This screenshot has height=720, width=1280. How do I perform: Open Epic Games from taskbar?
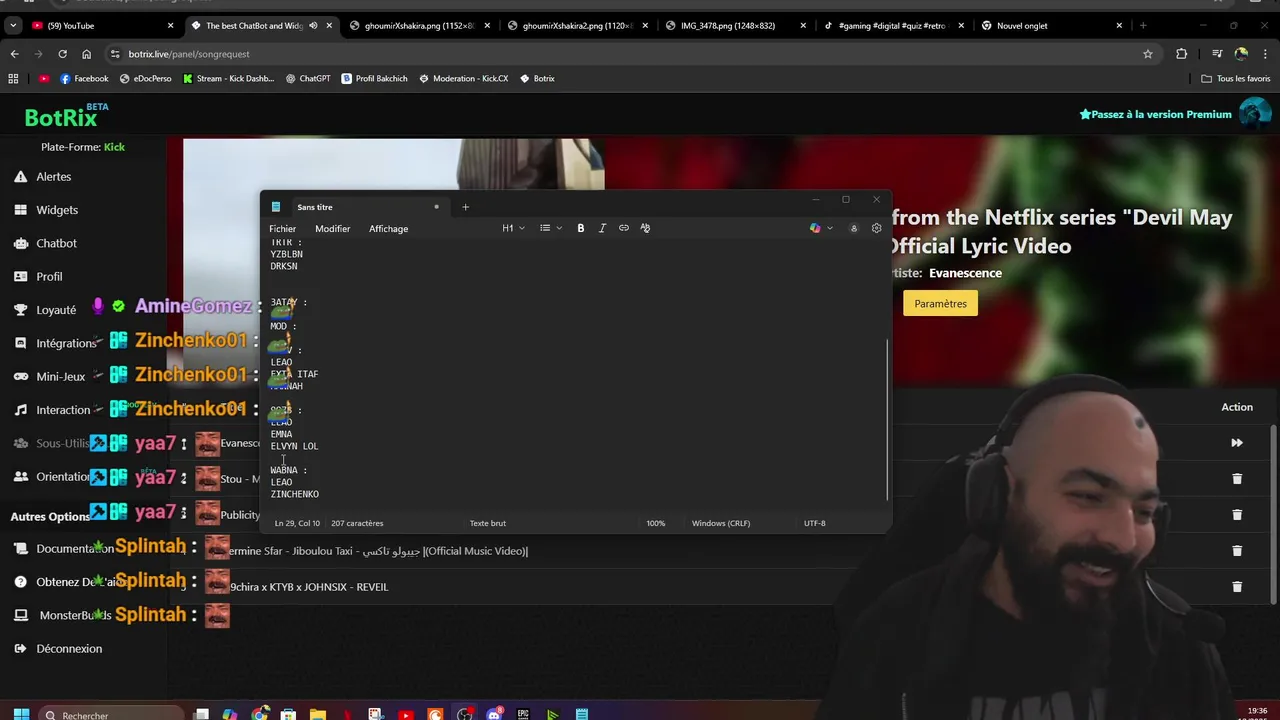point(523,714)
